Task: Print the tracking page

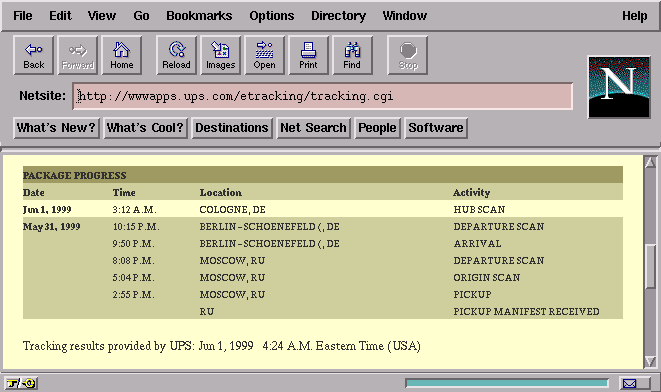Action: pos(308,55)
